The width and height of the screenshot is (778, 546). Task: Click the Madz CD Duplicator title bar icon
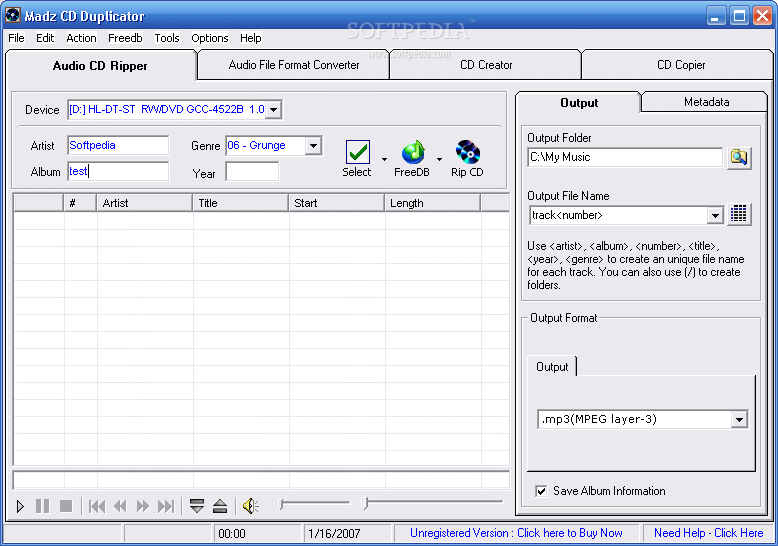point(12,15)
